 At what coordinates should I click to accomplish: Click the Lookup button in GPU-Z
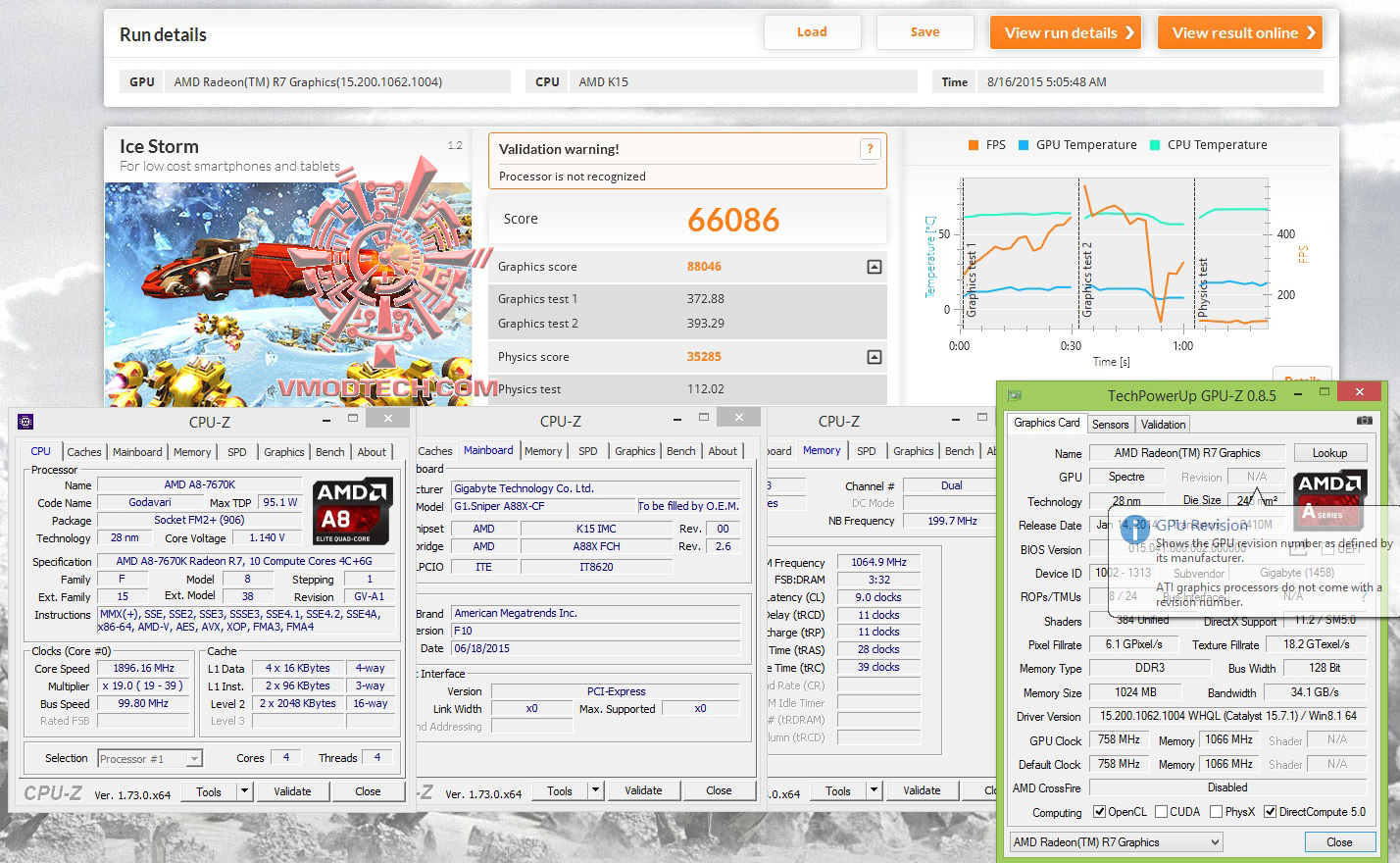click(x=1329, y=453)
